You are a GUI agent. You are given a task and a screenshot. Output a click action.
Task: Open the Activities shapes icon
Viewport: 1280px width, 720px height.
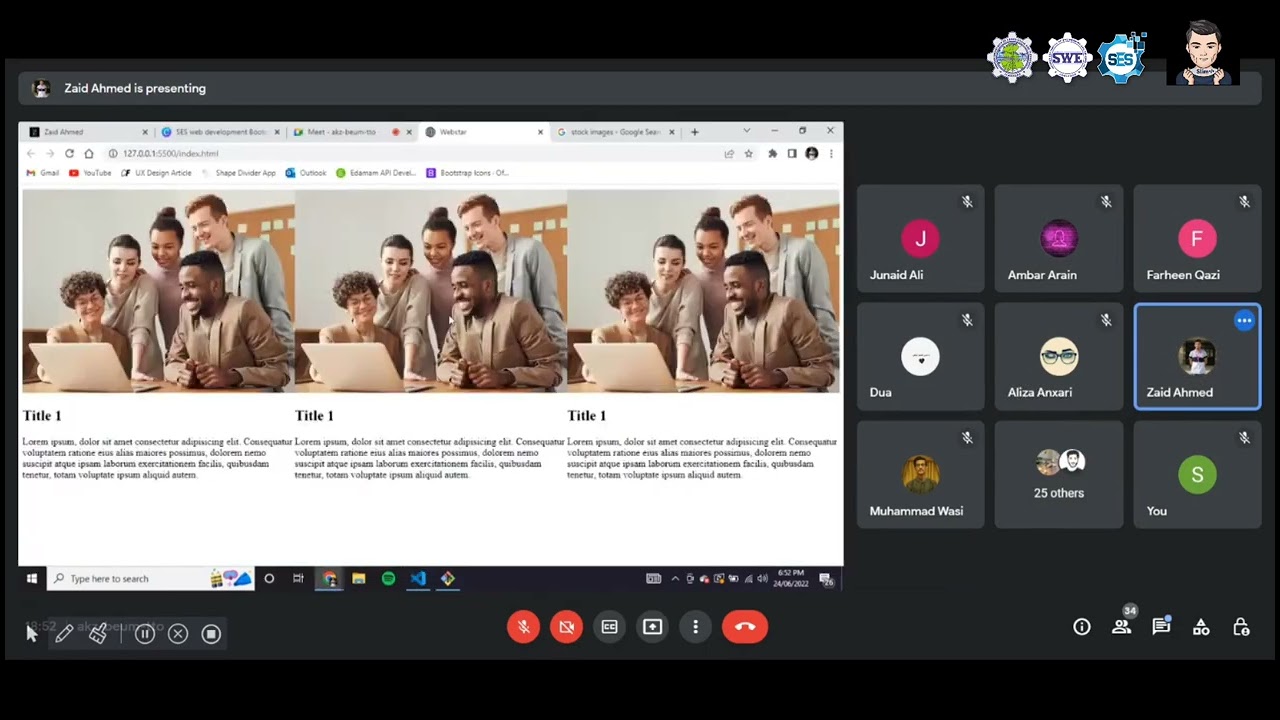(1201, 627)
